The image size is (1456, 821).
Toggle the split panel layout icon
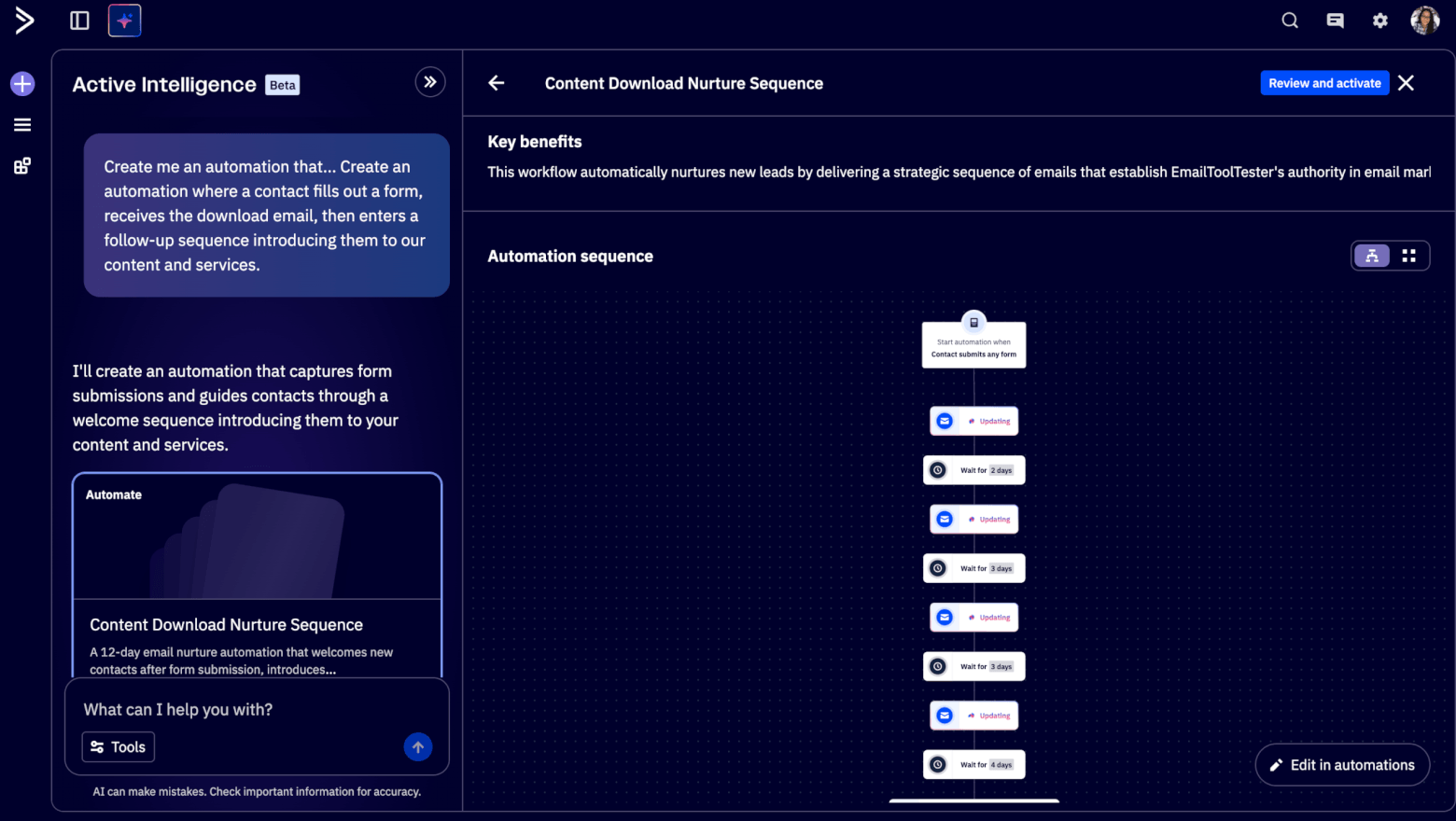tap(79, 20)
